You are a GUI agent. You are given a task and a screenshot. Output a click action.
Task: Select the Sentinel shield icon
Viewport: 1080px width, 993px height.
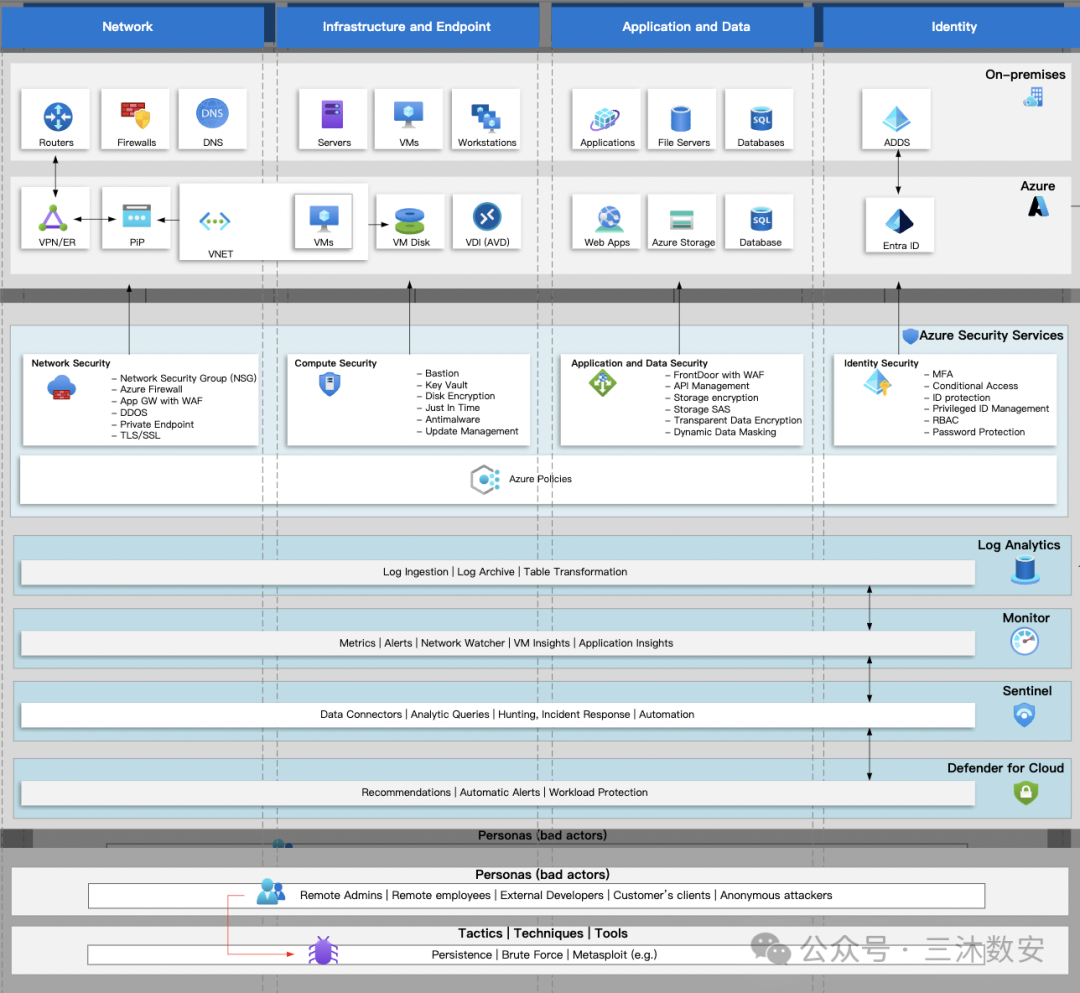coord(1024,715)
